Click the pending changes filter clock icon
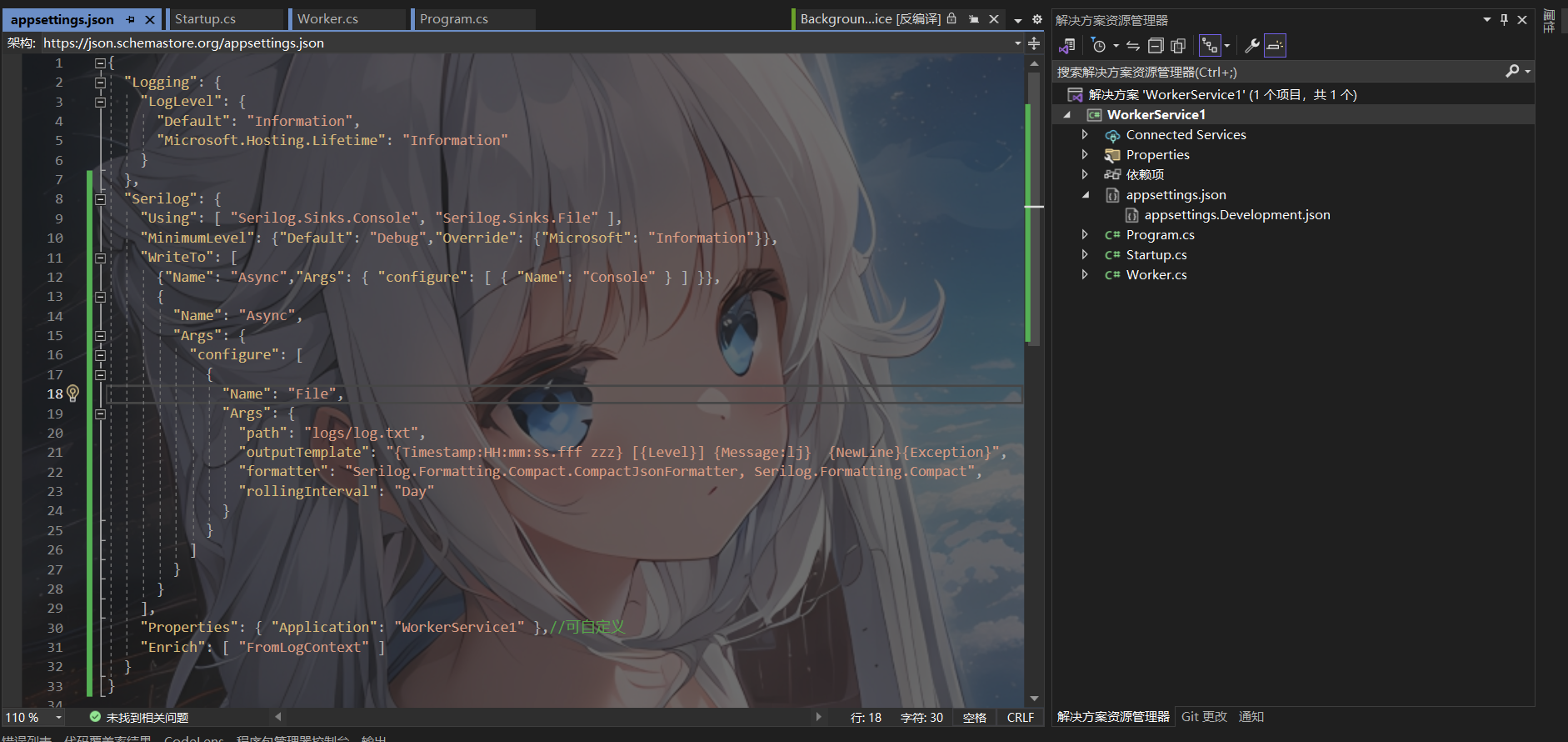The image size is (1568, 742). [x=1099, y=46]
